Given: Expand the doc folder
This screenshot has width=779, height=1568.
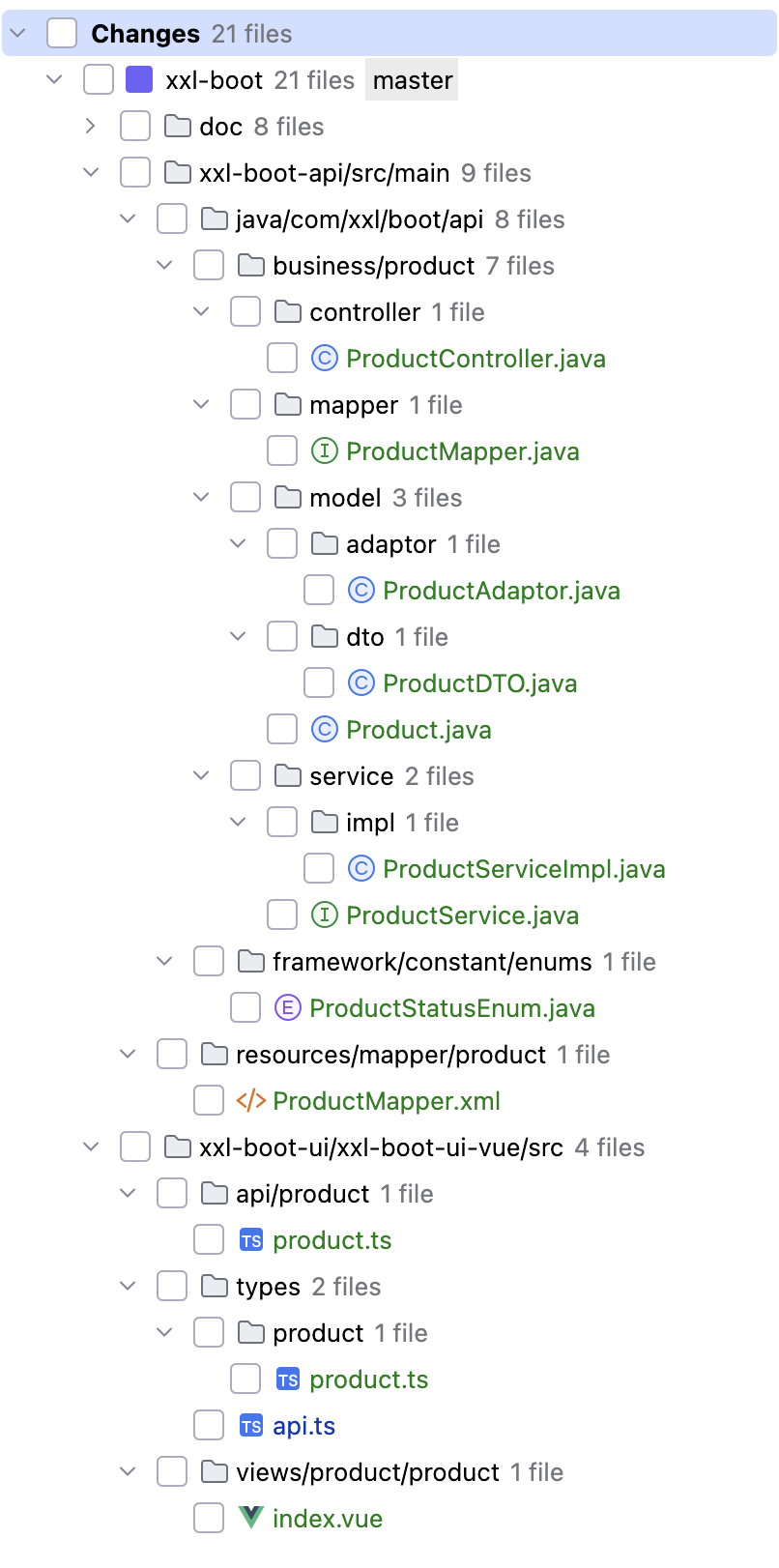Looking at the screenshot, I should coord(91,127).
